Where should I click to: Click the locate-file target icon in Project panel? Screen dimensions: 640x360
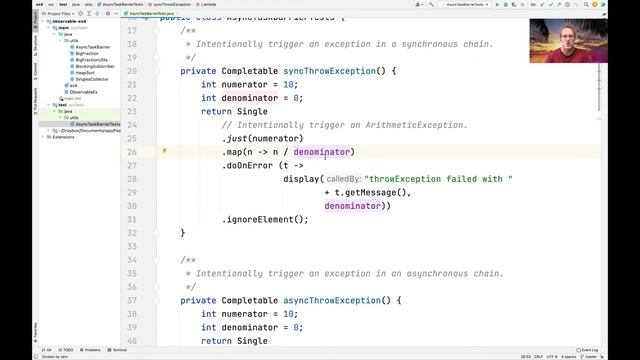pos(80,13)
